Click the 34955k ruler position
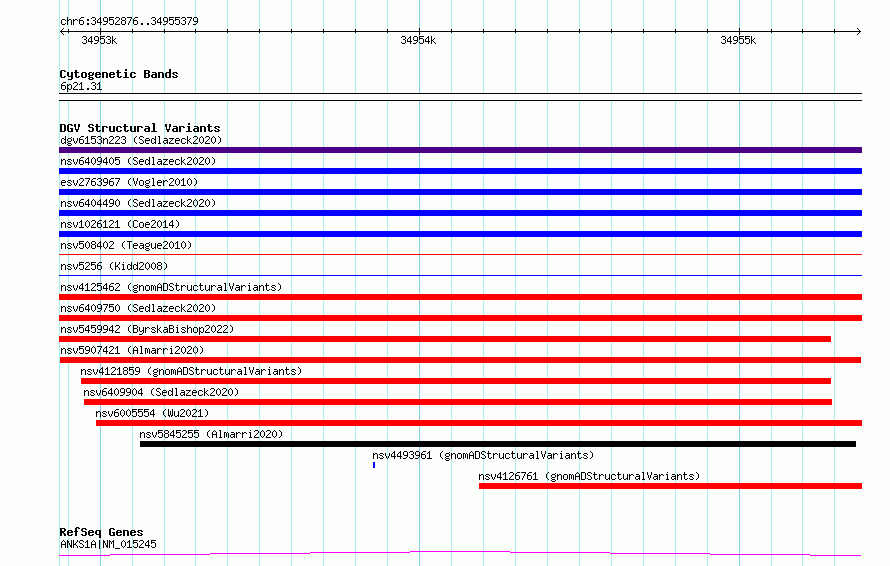 coord(738,40)
